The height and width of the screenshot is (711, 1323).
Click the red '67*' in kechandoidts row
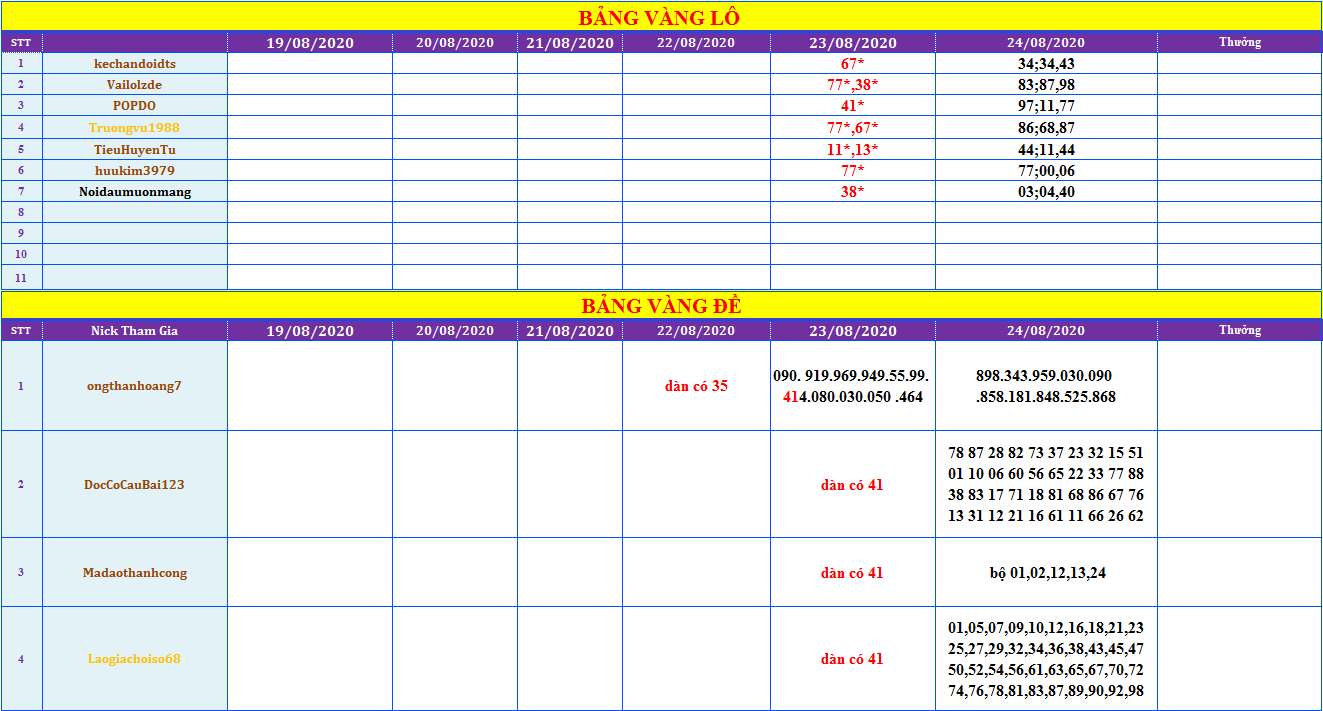pos(853,63)
